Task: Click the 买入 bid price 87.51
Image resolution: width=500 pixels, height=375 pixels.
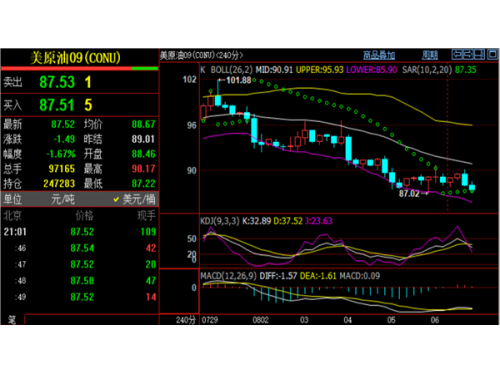Action: (x=57, y=105)
